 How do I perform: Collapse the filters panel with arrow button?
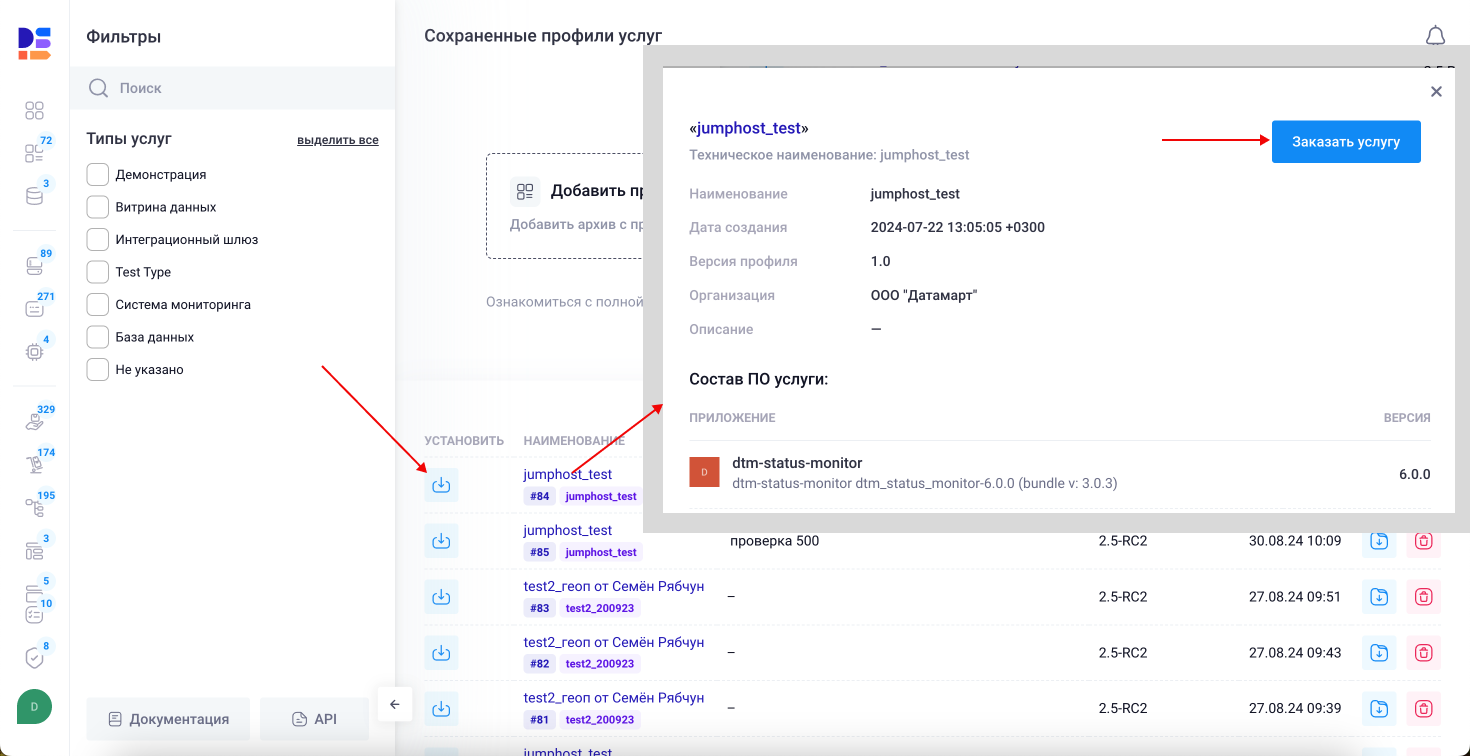394,704
